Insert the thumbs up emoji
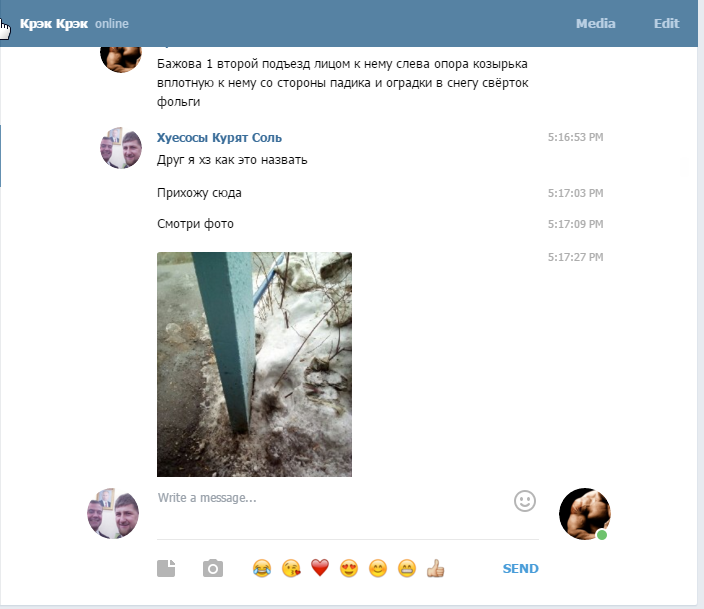Image resolution: width=704 pixels, height=609 pixels. [x=436, y=569]
